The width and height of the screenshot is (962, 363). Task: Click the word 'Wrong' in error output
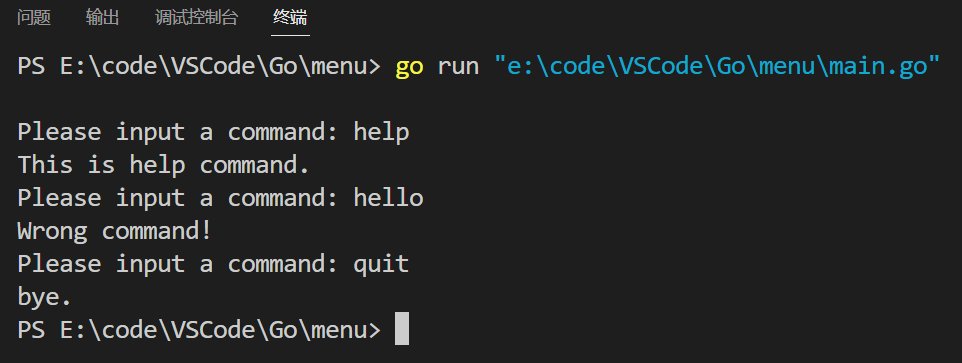pyautogui.click(x=52, y=231)
